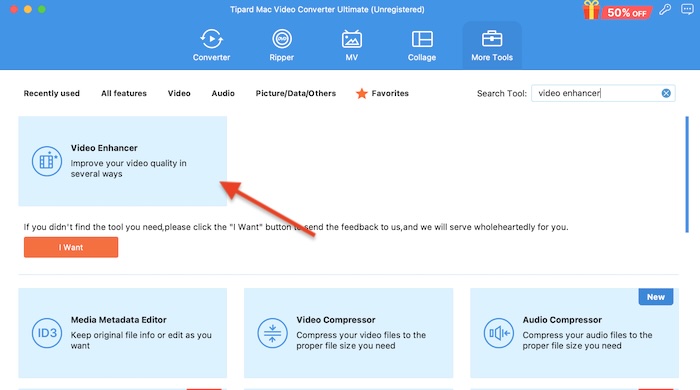Clear the search tool text

point(666,93)
